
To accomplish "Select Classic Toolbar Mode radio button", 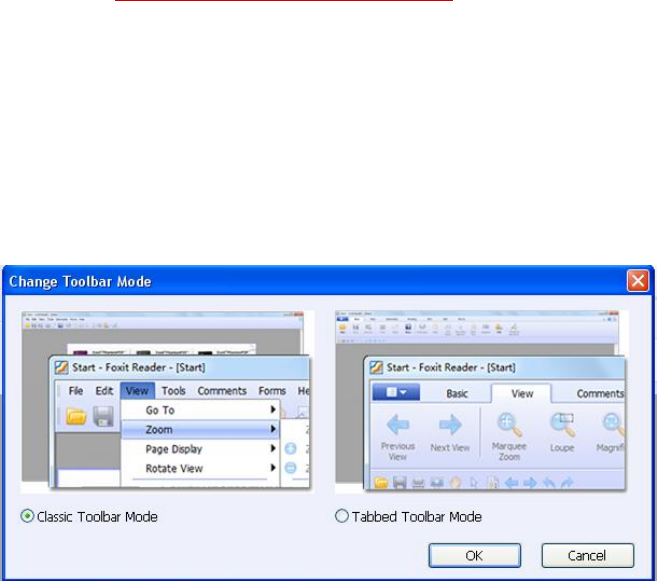I will pyautogui.click(x=27, y=516).
